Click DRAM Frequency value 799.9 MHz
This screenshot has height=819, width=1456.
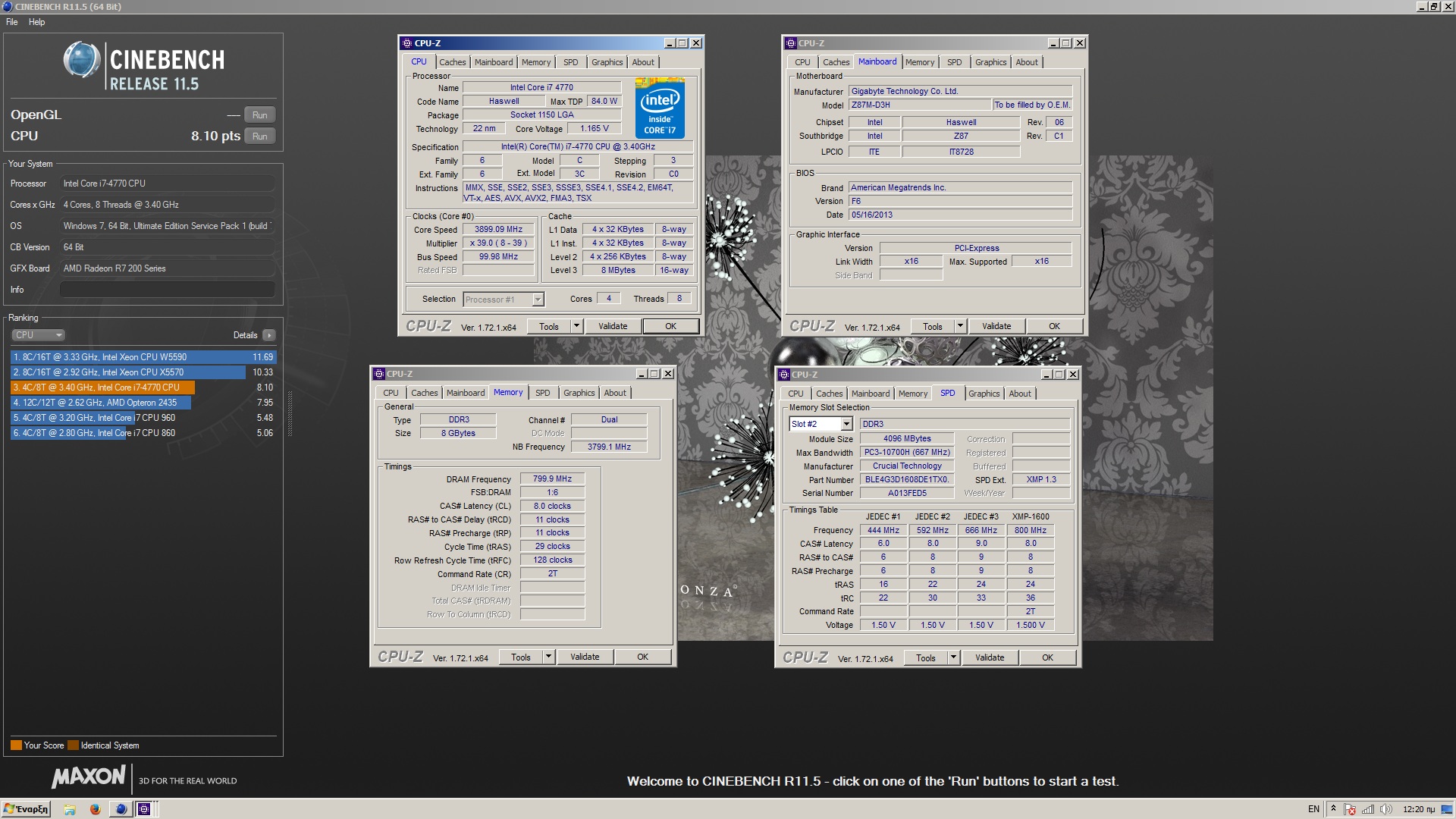pos(552,479)
